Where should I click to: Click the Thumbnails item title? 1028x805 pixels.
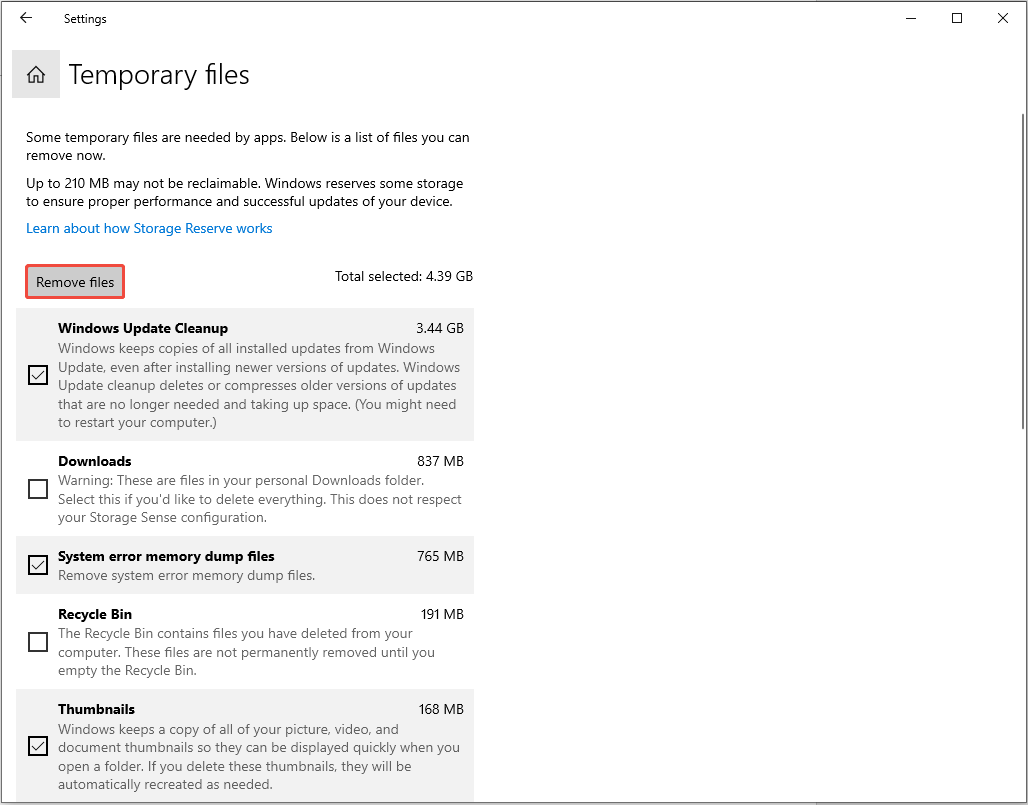96,709
